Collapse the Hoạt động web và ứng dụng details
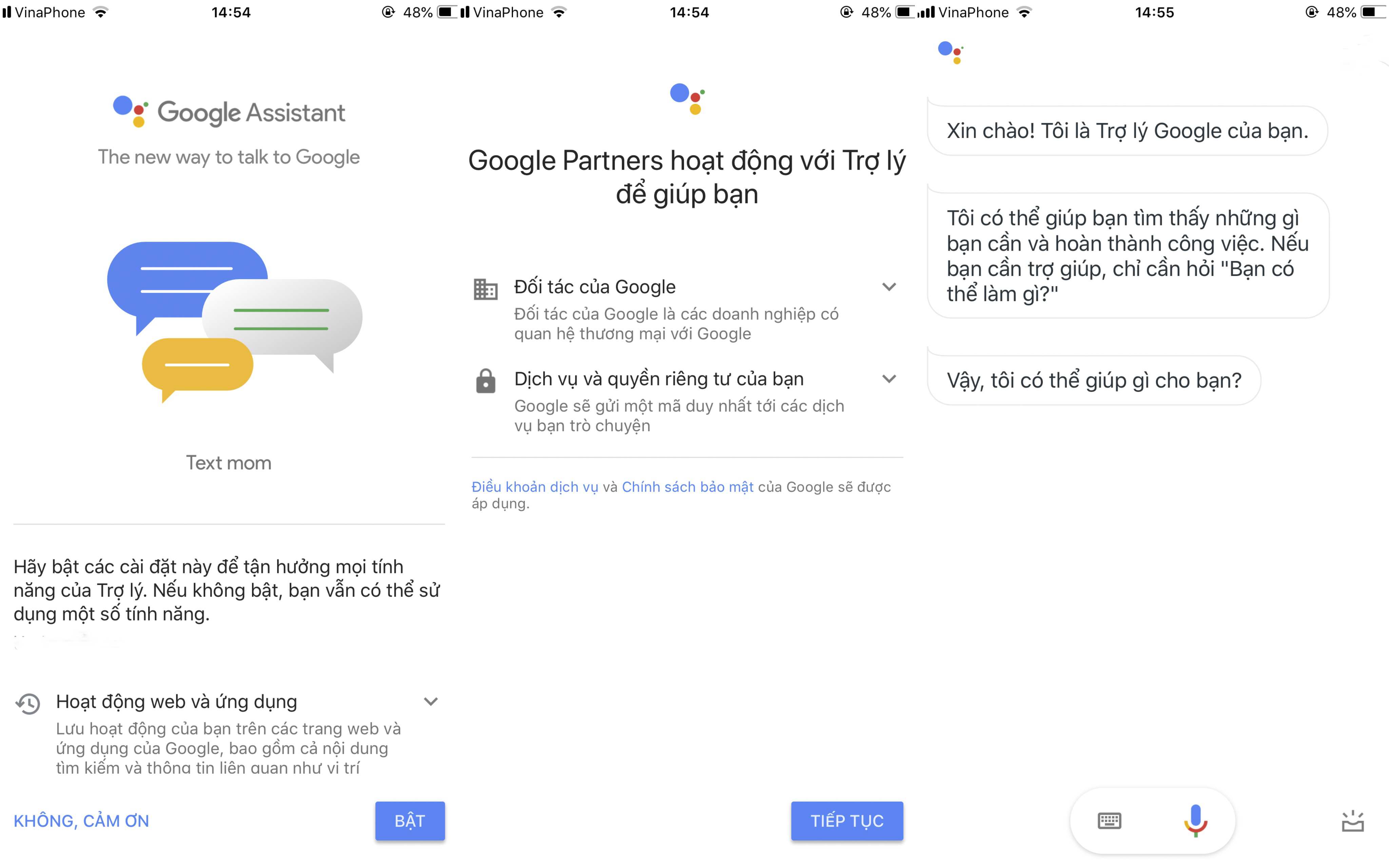This screenshot has width=1389, height=868. click(x=431, y=701)
